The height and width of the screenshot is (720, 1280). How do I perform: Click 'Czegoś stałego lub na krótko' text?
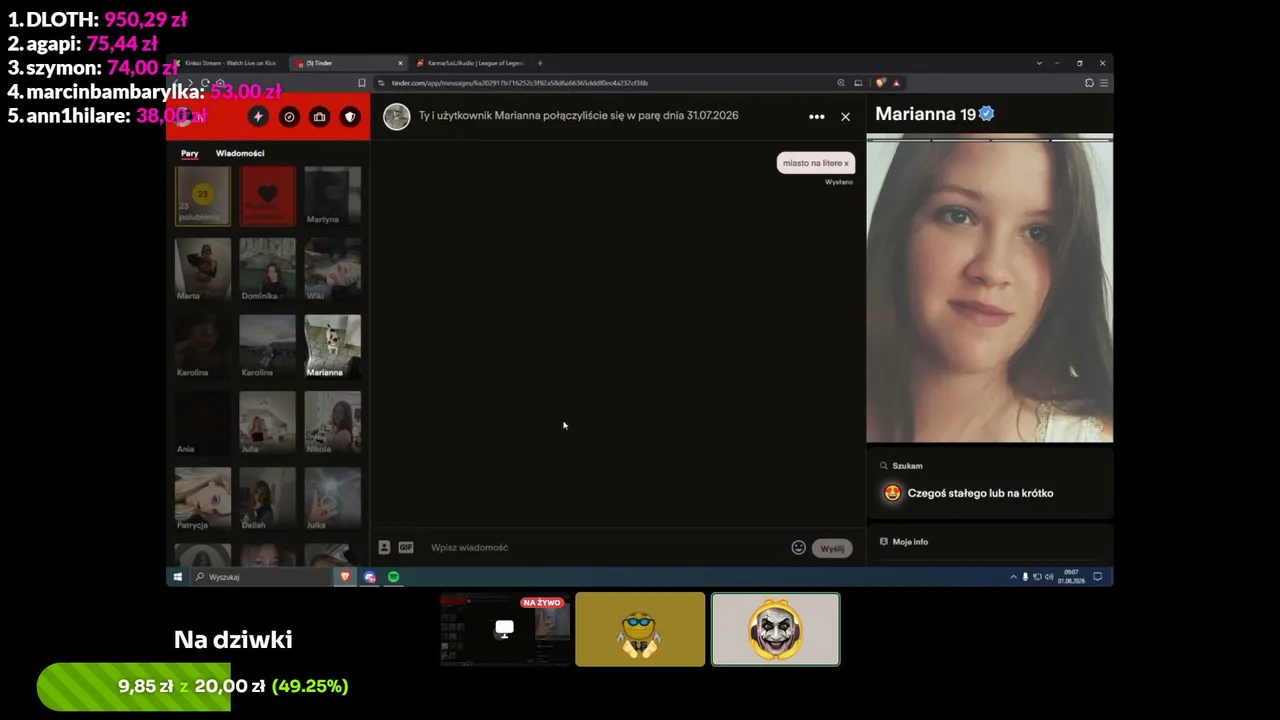(980, 493)
